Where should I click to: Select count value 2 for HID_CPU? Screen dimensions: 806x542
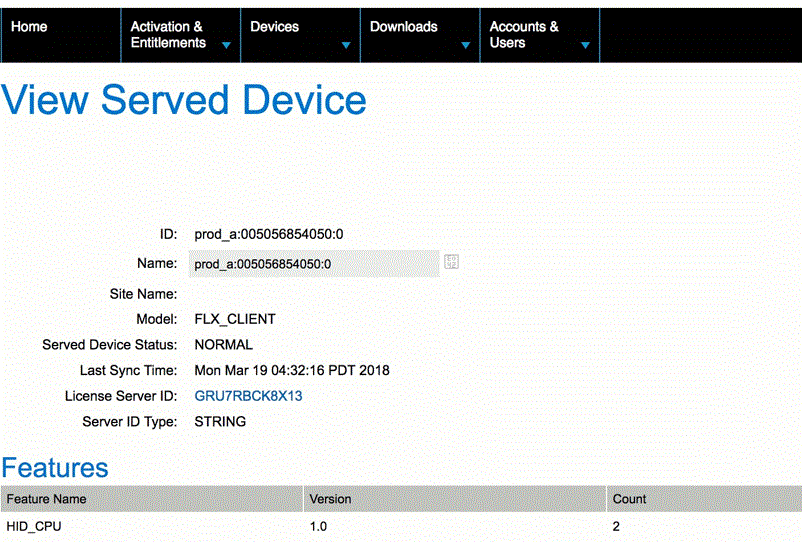tap(616, 527)
